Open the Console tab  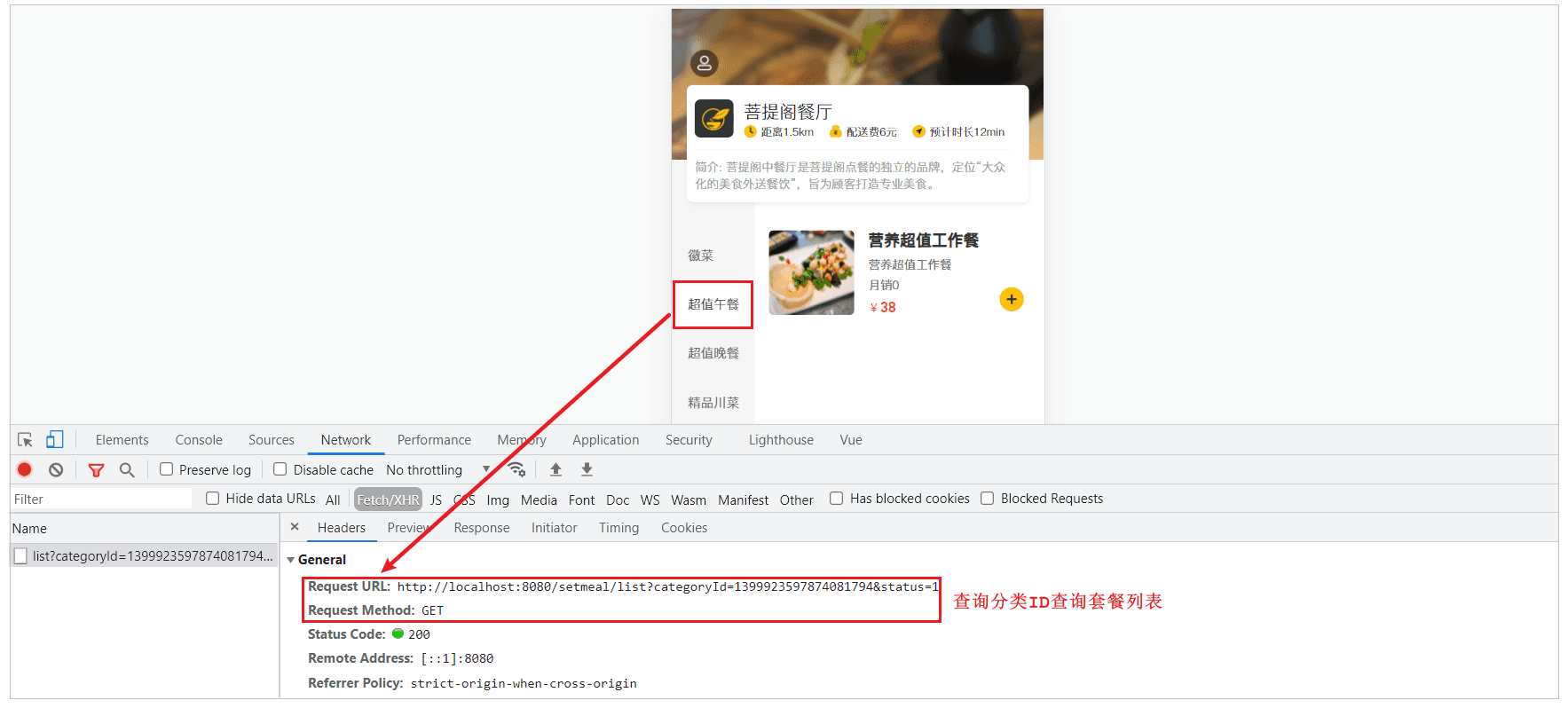click(199, 440)
